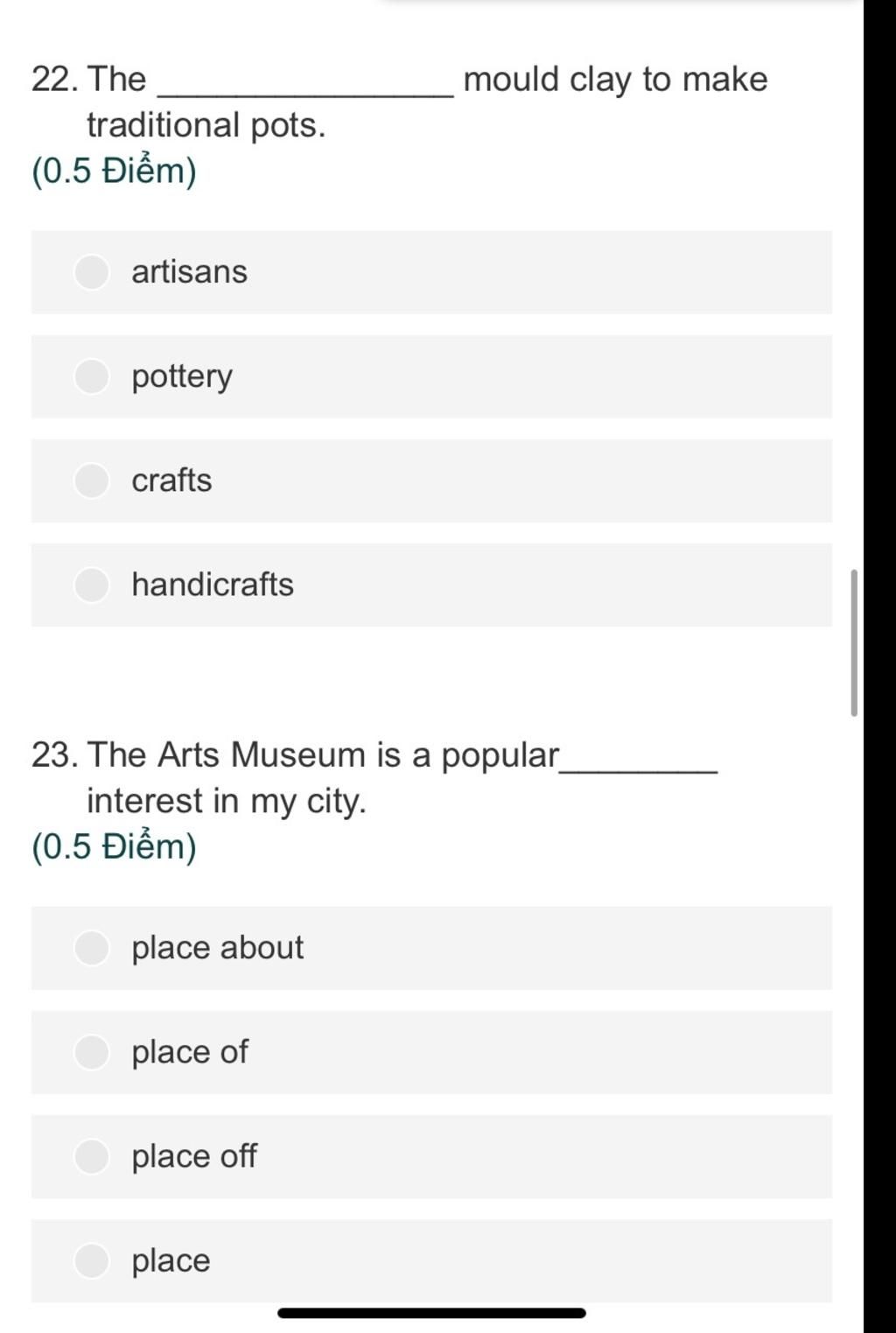Tap the 'place off' answer text
This screenshot has width=896, height=1333.
[194, 1156]
